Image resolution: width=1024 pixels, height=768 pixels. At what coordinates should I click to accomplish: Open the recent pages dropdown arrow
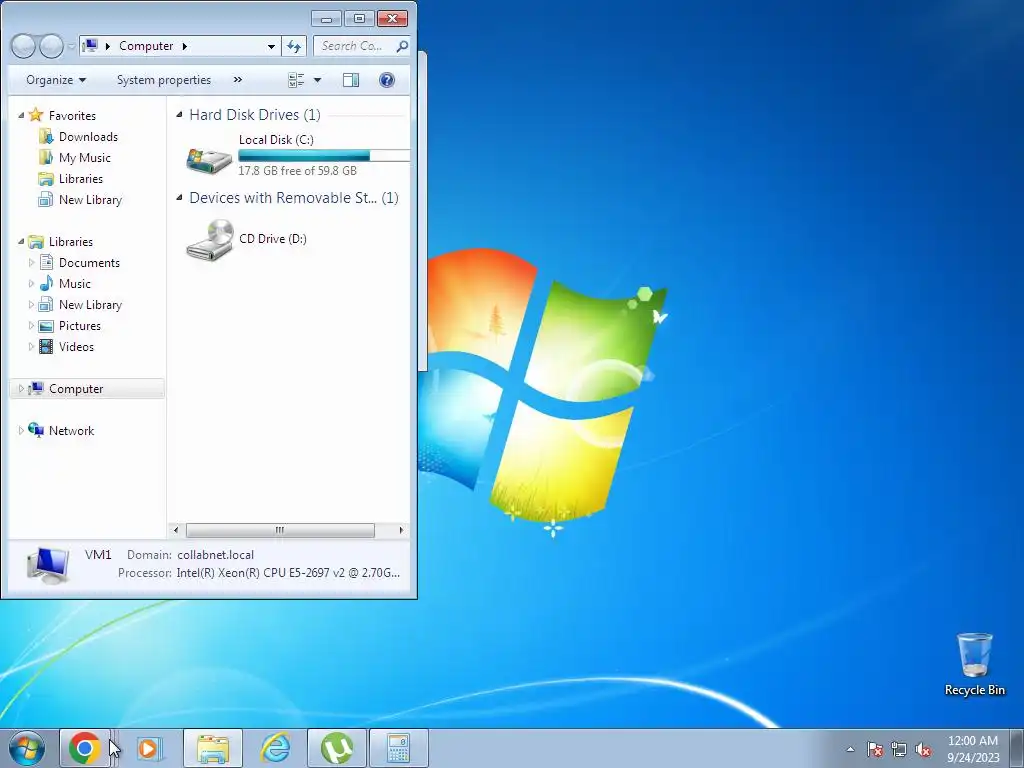coord(71,46)
